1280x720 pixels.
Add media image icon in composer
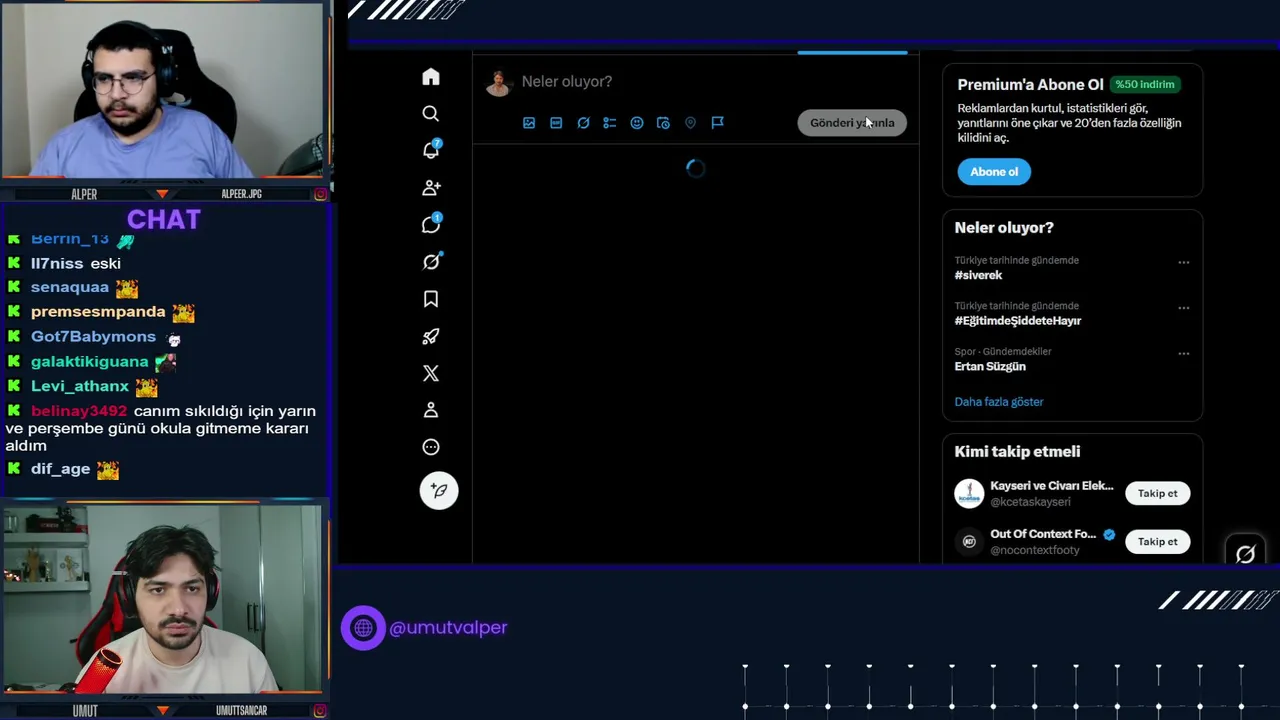tap(529, 123)
